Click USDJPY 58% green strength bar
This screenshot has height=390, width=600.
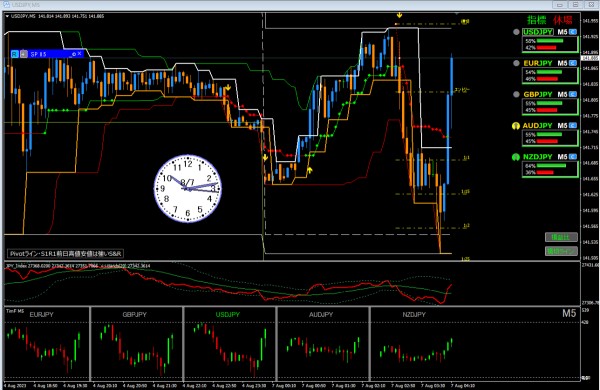click(x=550, y=41)
